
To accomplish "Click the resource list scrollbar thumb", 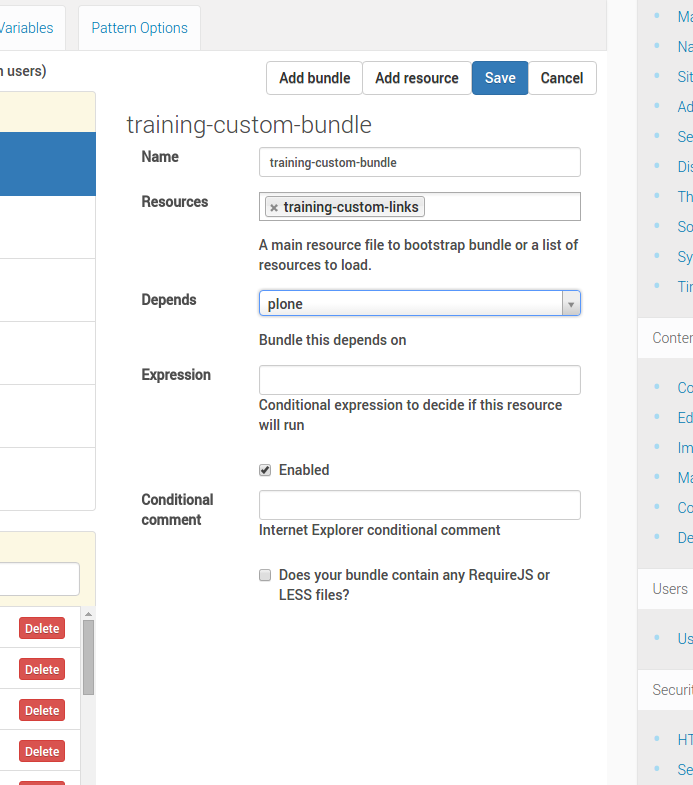I will pos(89,657).
